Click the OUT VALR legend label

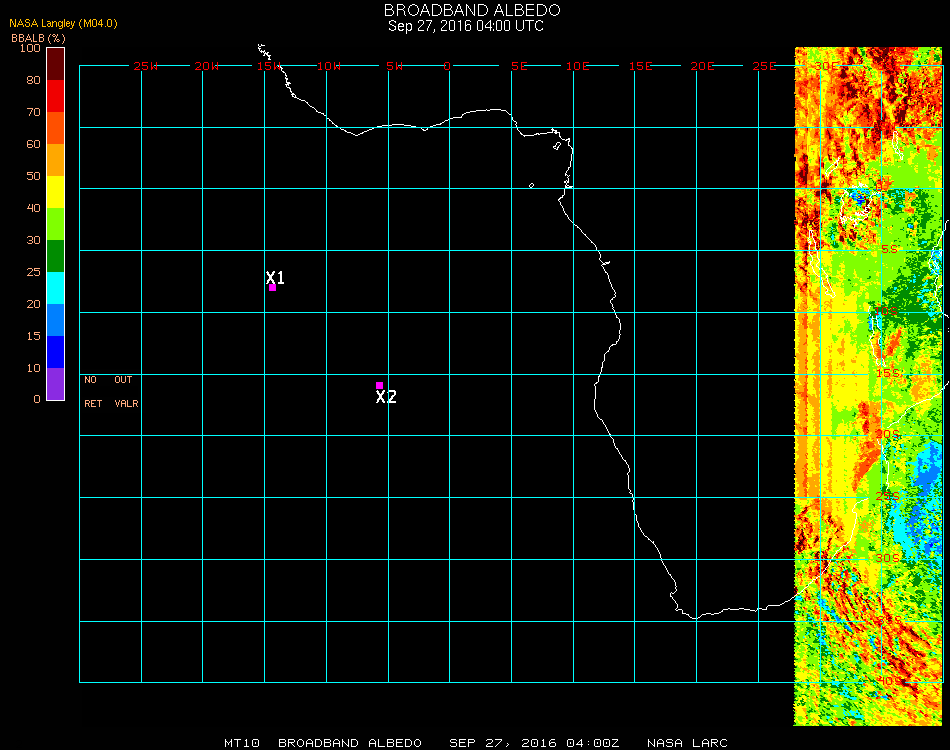(125, 392)
